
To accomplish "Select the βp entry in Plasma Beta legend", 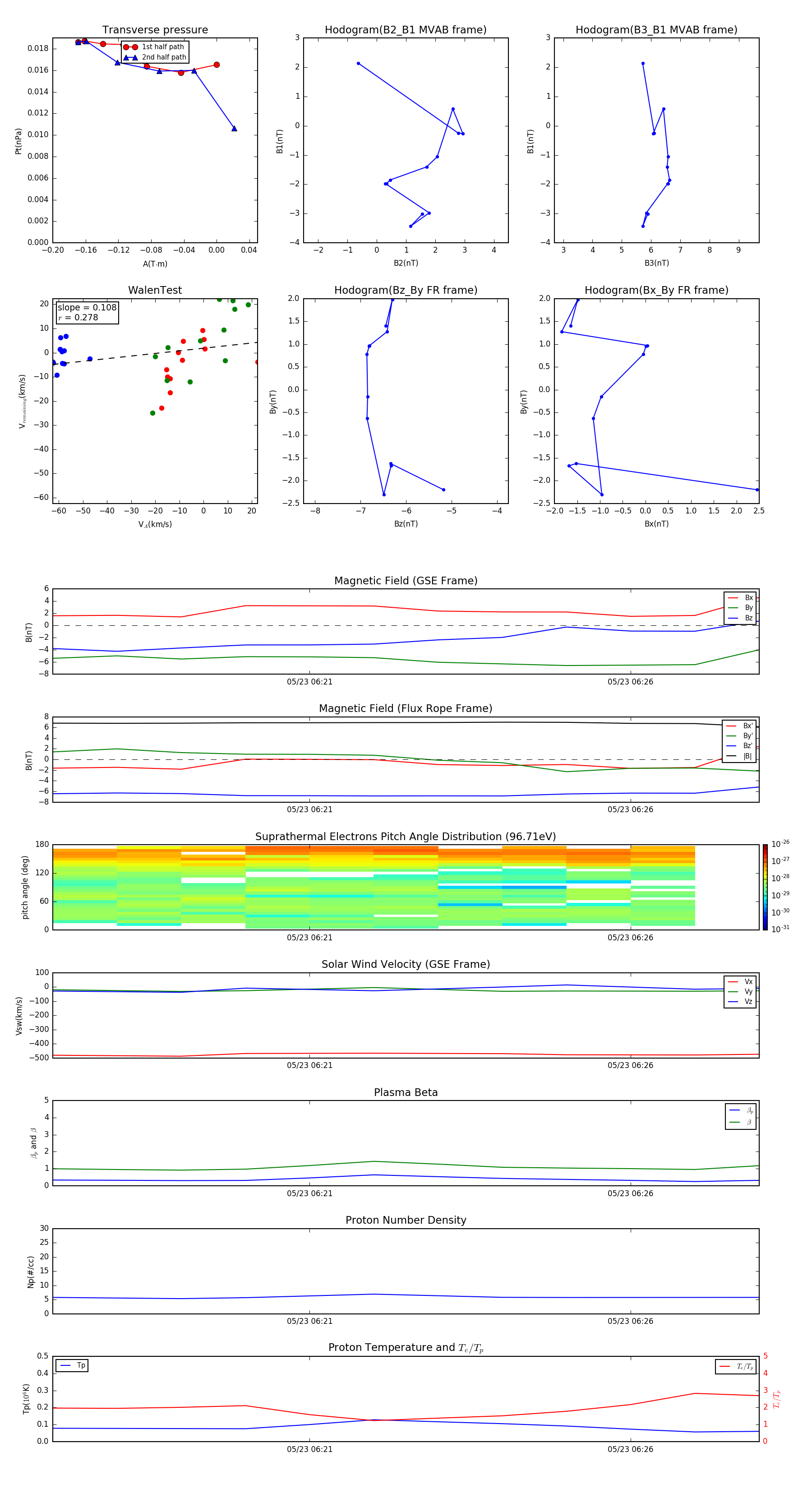I will pos(741,1110).
